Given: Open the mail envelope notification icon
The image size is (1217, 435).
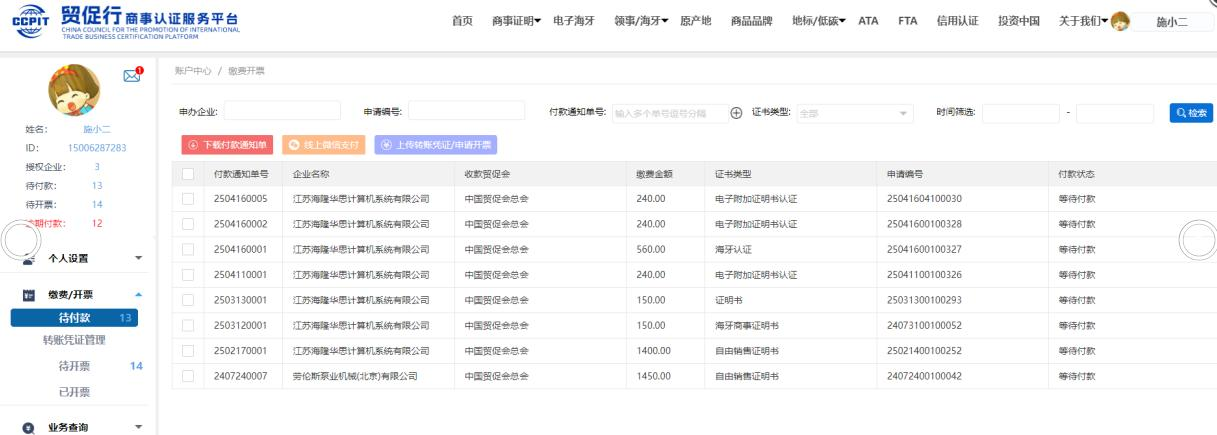Looking at the screenshot, I should tap(131, 74).
